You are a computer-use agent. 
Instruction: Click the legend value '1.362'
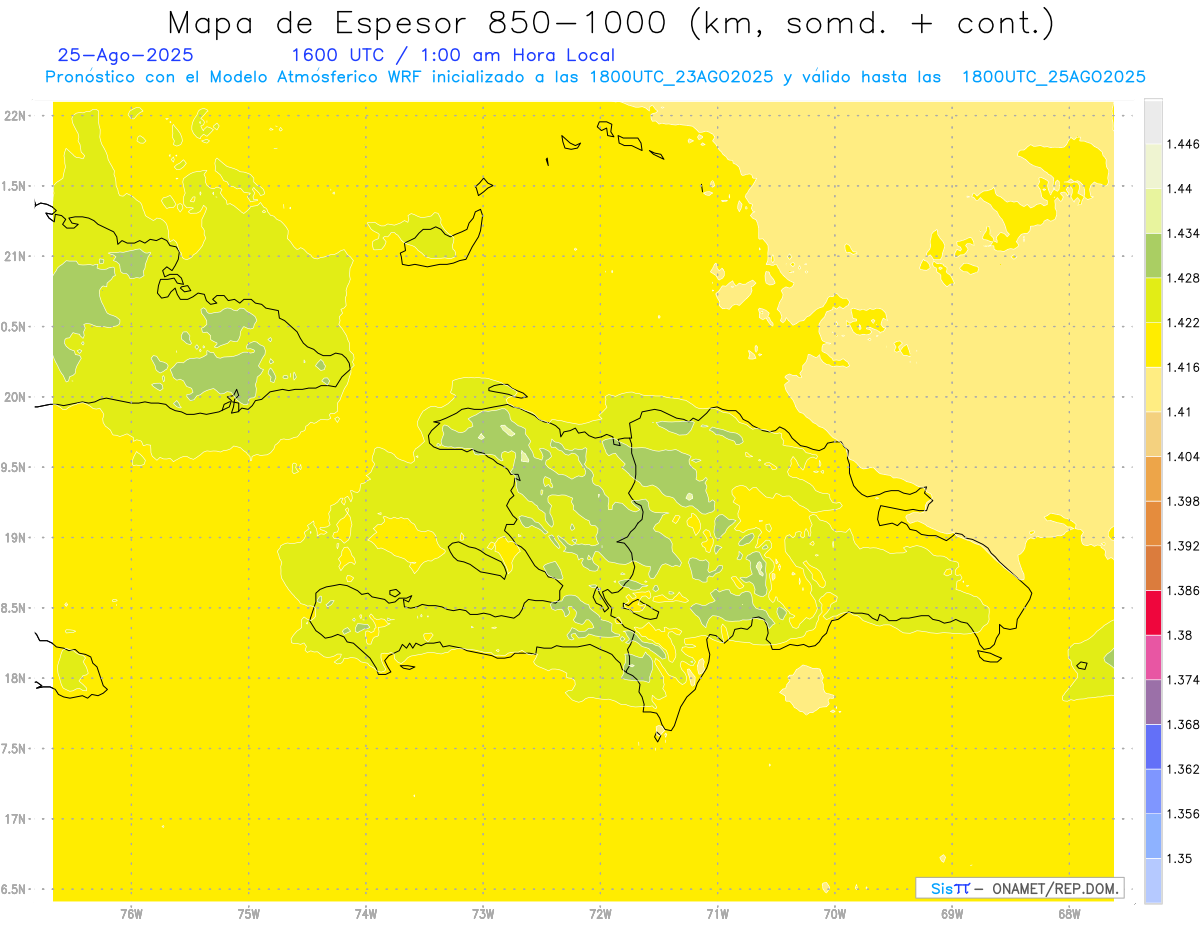[x=1183, y=769]
